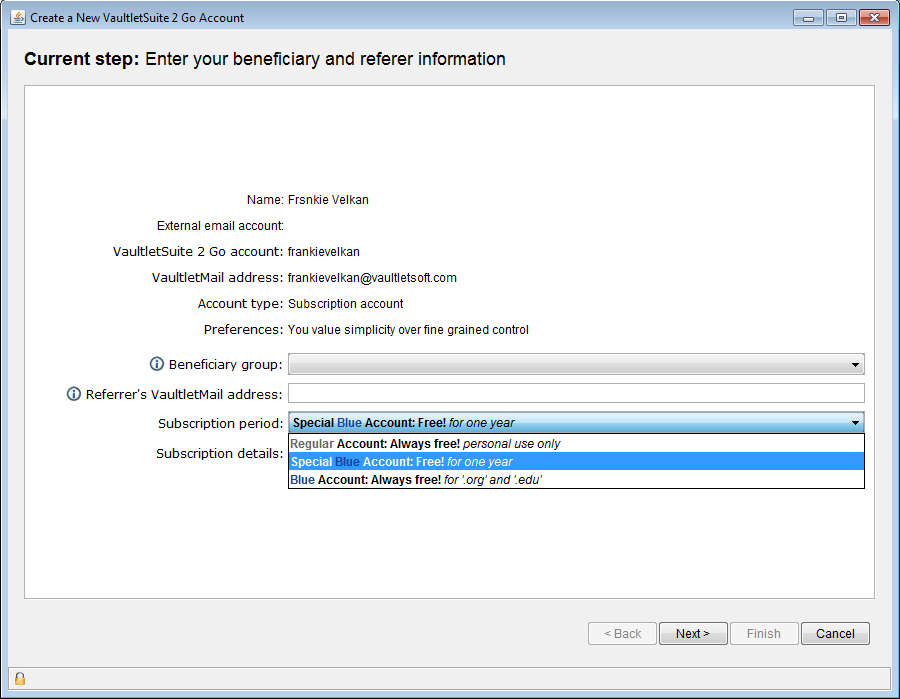The height and width of the screenshot is (699, 900).
Task: Click the frankievelkan@vaultletsoft.com address text
Action: click(372, 278)
